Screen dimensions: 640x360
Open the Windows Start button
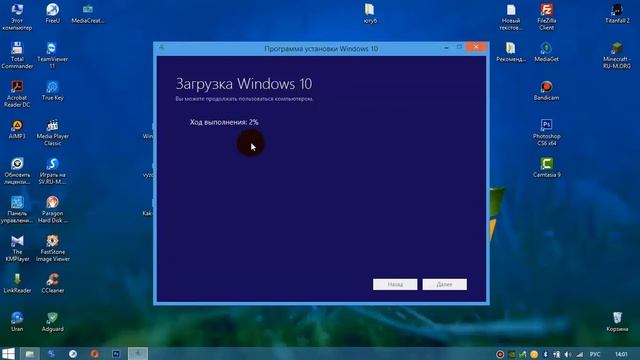coord(8,353)
